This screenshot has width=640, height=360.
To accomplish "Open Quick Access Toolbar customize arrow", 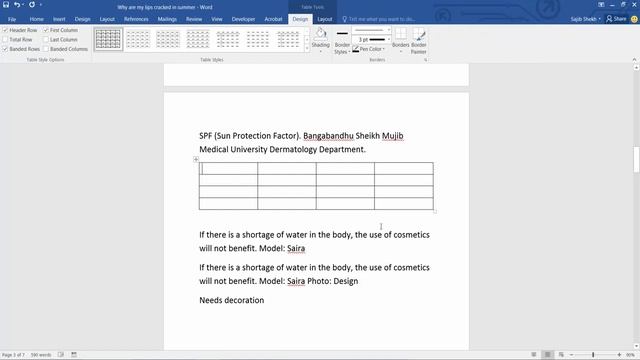I will [x=41, y=5].
